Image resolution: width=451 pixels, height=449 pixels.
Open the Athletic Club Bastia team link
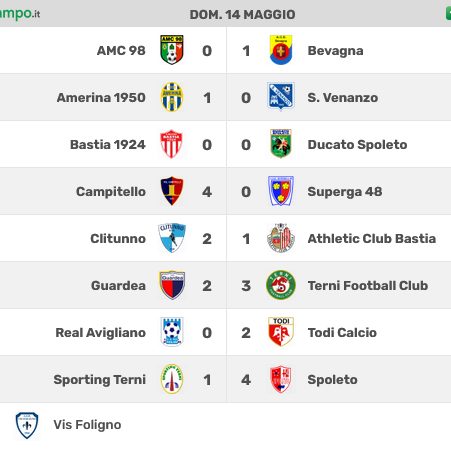click(x=372, y=239)
